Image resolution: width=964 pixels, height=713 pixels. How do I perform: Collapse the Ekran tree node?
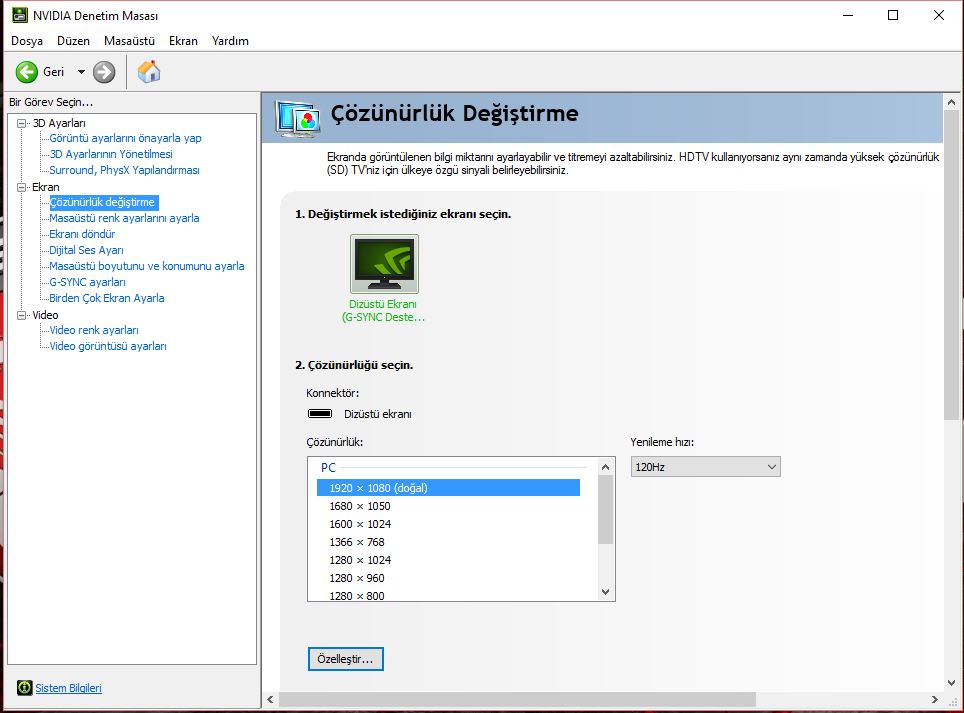point(22,187)
